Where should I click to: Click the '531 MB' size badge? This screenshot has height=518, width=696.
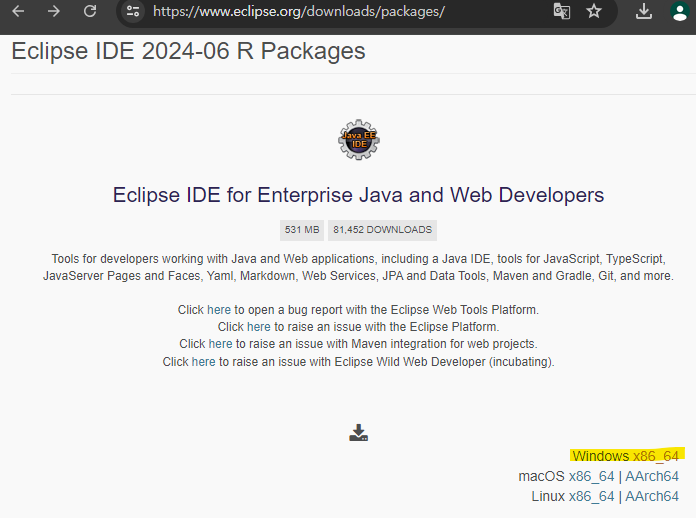[302, 230]
